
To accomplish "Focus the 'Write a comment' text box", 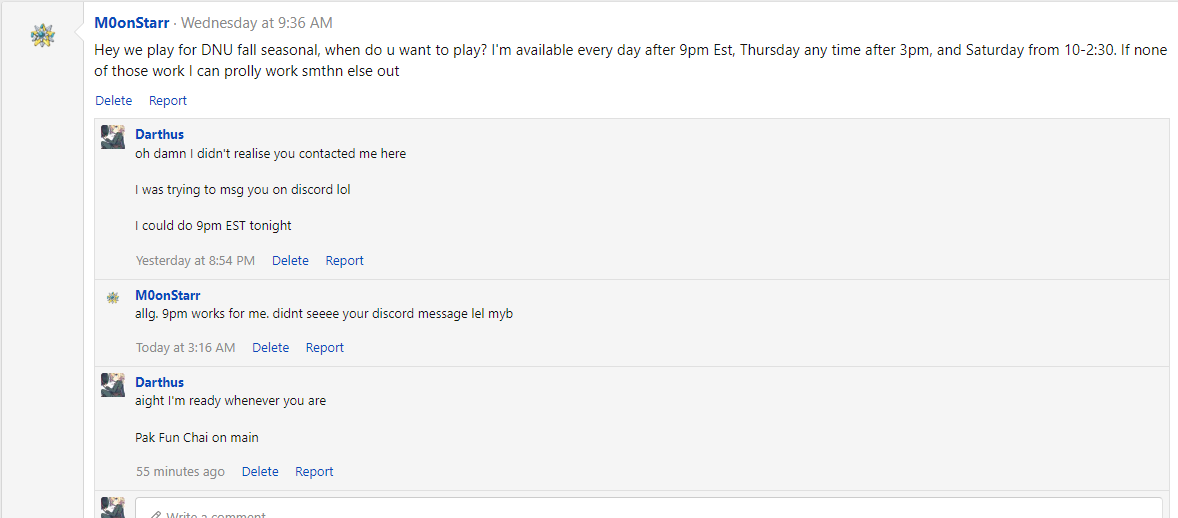I will tap(650, 510).
